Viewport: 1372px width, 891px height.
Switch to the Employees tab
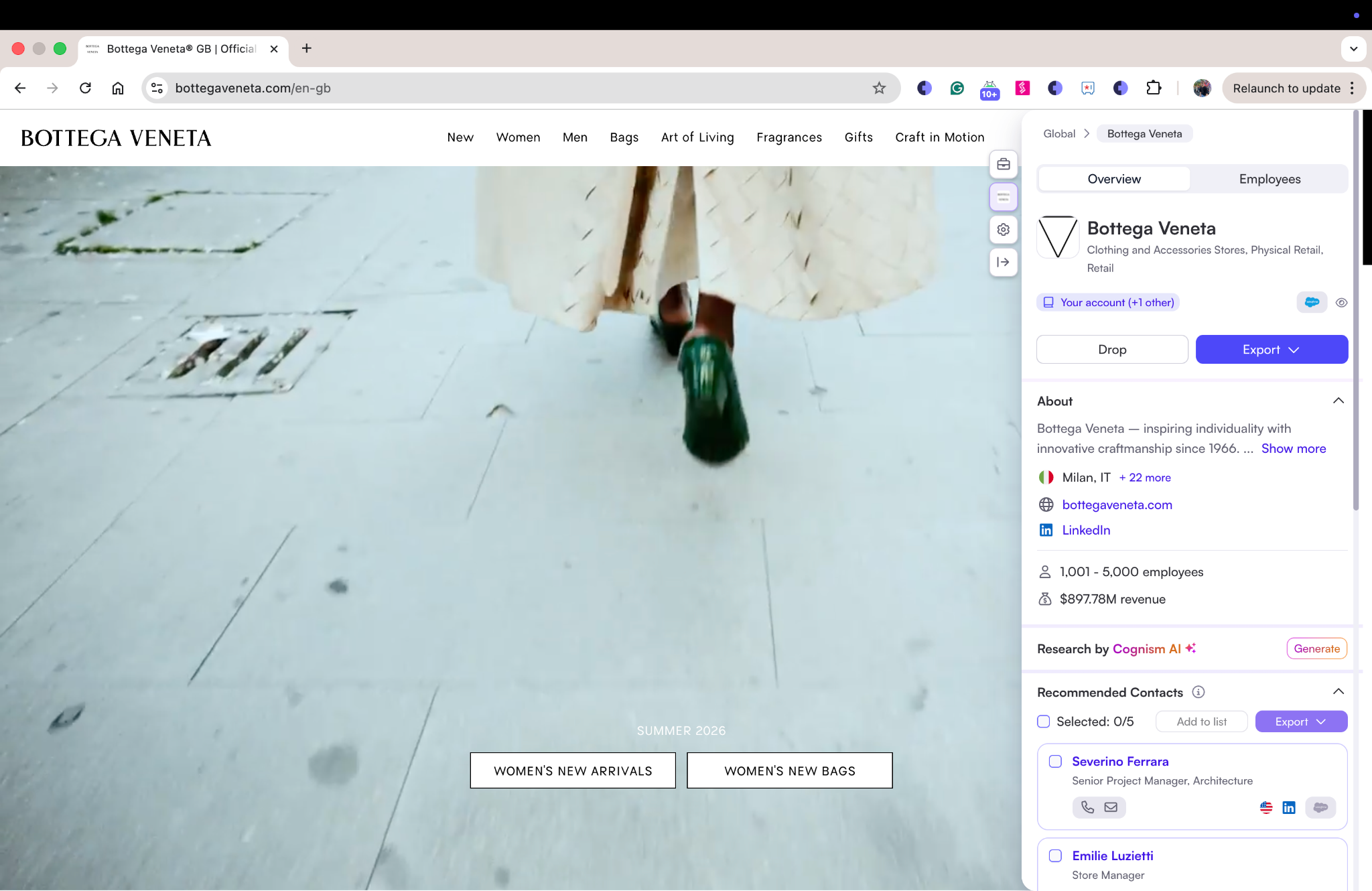pyautogui.click(x=1269, y=179)
